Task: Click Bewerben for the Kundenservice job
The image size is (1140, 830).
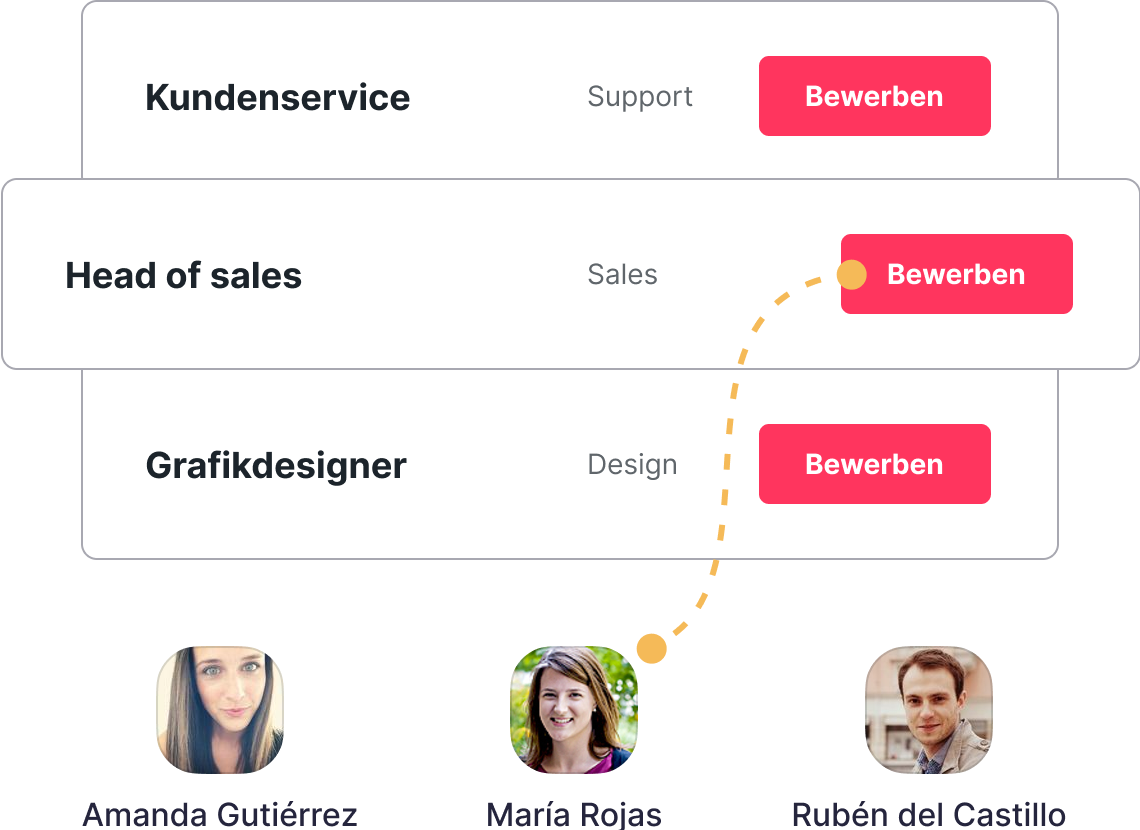Action: [874, 96]
